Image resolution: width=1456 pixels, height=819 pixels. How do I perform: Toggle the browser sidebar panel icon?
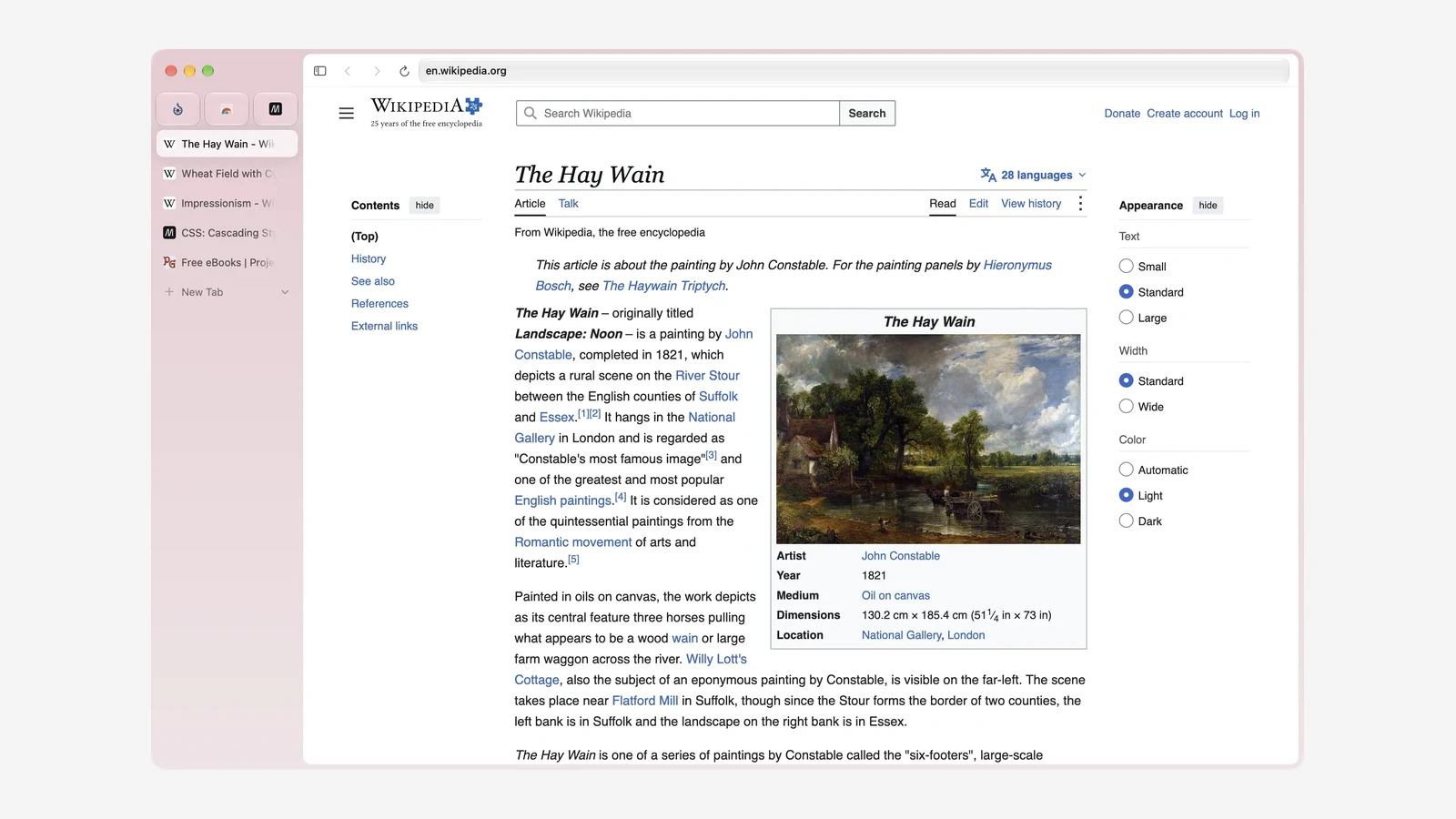(x=320, y=71)
